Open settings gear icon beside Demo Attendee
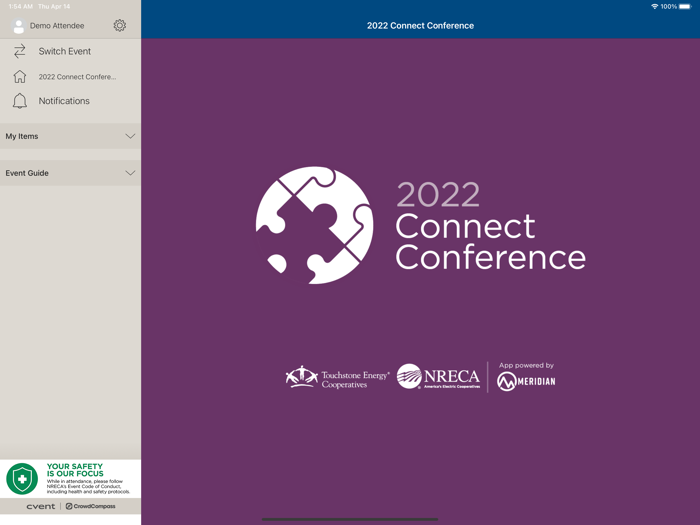700x525 pixels. [120, 25]
